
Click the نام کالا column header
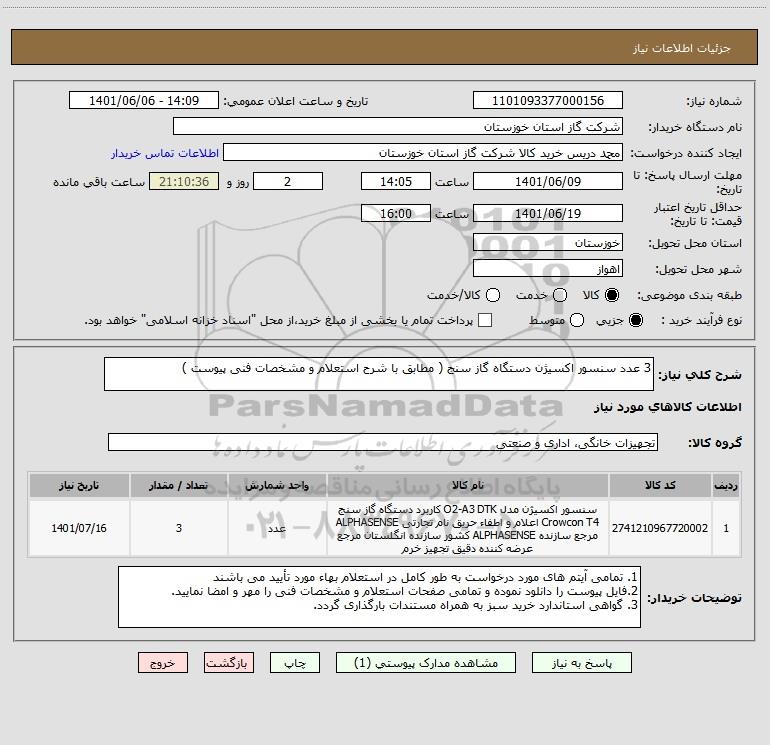click(468, 485)
